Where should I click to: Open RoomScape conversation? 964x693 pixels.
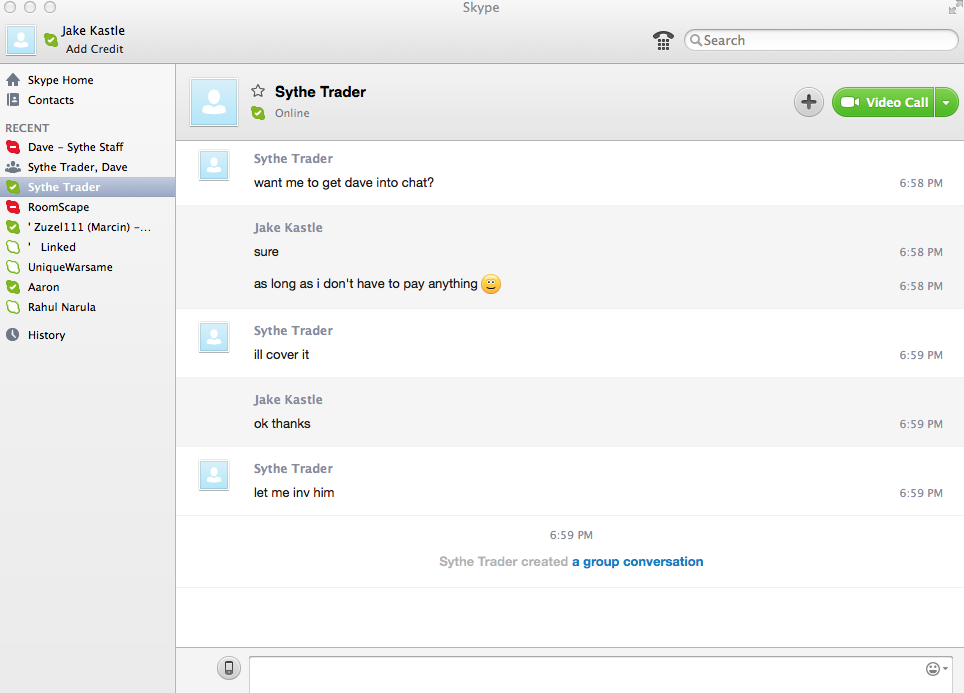click(87, 207)
